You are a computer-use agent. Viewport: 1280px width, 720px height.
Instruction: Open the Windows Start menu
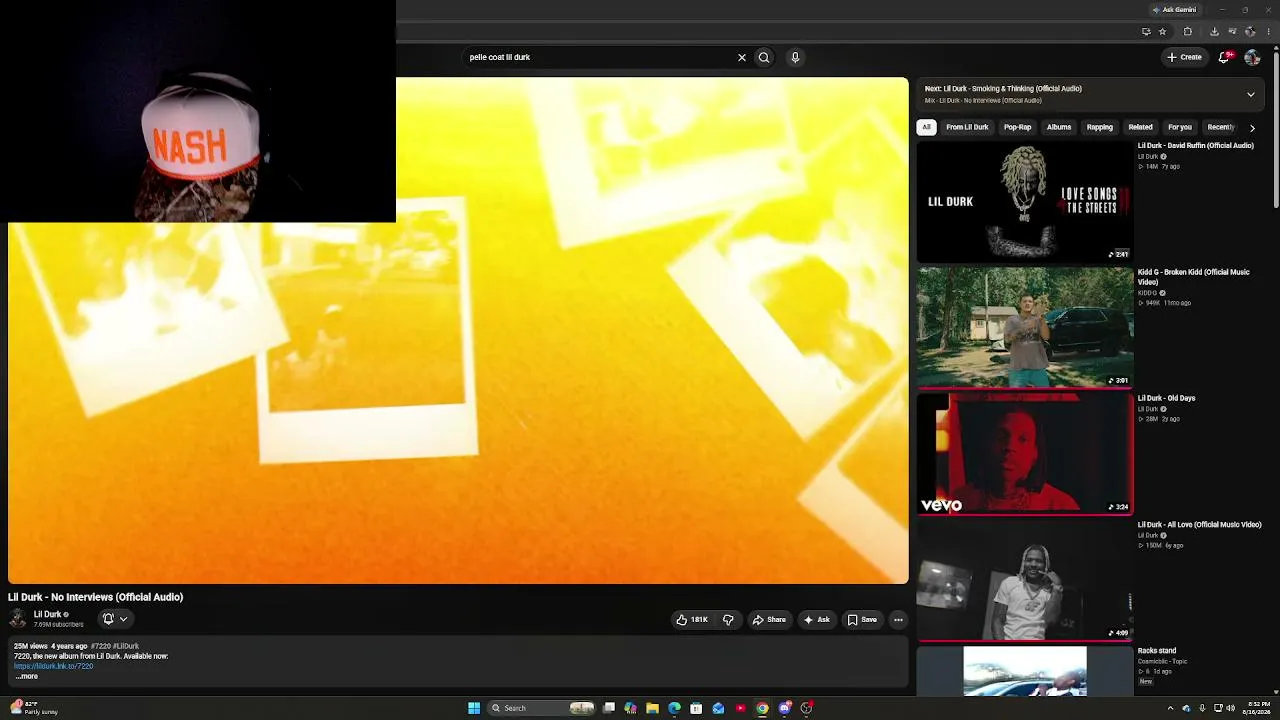[474, 708]
